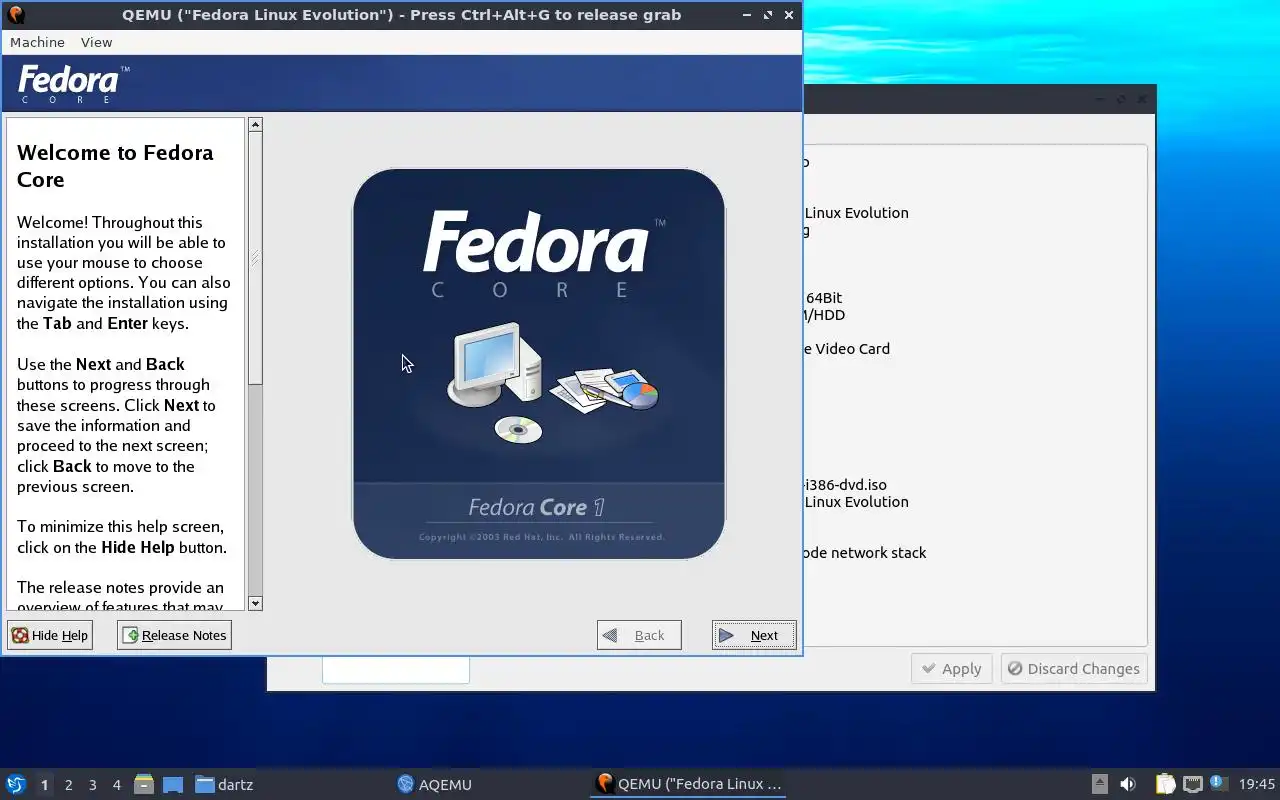The image size is (1280, 800).
Task: Switch to workspace 1
Action: [44, 785]
